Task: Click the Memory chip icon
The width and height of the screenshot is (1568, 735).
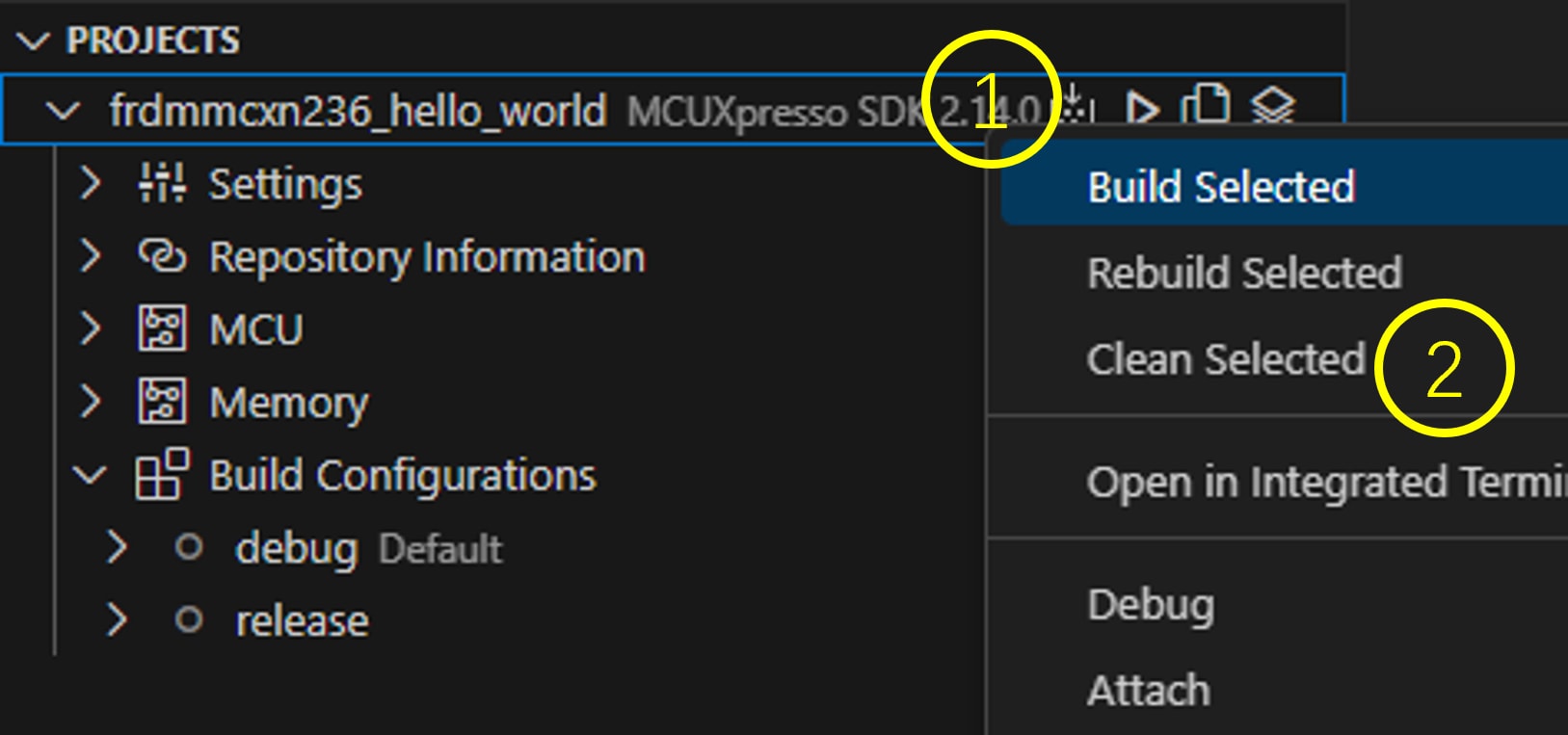Action: pyautogui.click(x=162, y=402)
